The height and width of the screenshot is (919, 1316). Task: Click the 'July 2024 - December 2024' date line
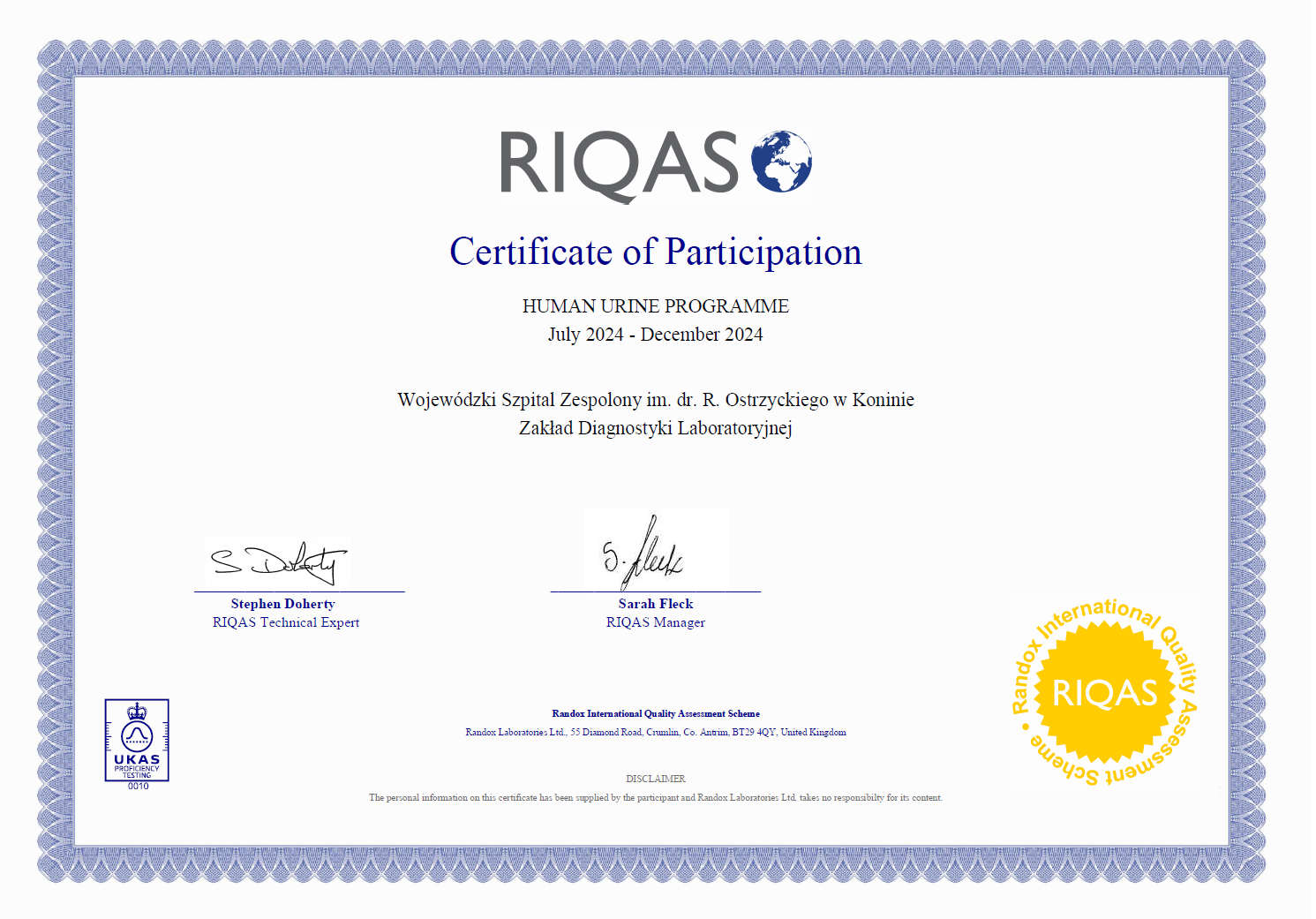[x=656, y=335]
